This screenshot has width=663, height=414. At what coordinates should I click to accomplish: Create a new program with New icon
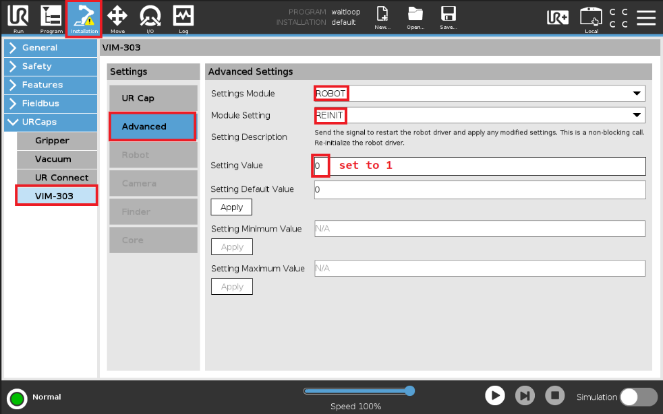382,18
